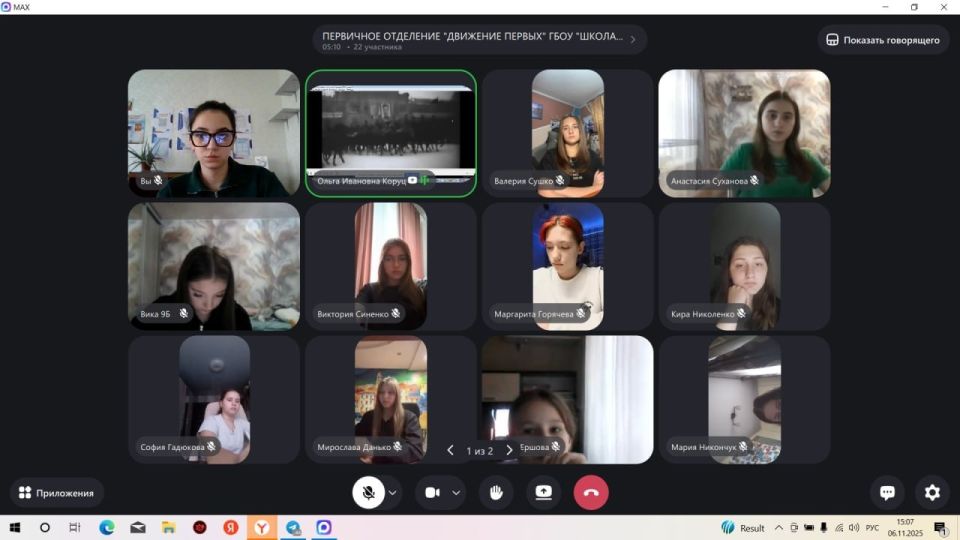Show hidden system tray icons
Viewport: 960px width, 540px height.
779,527
